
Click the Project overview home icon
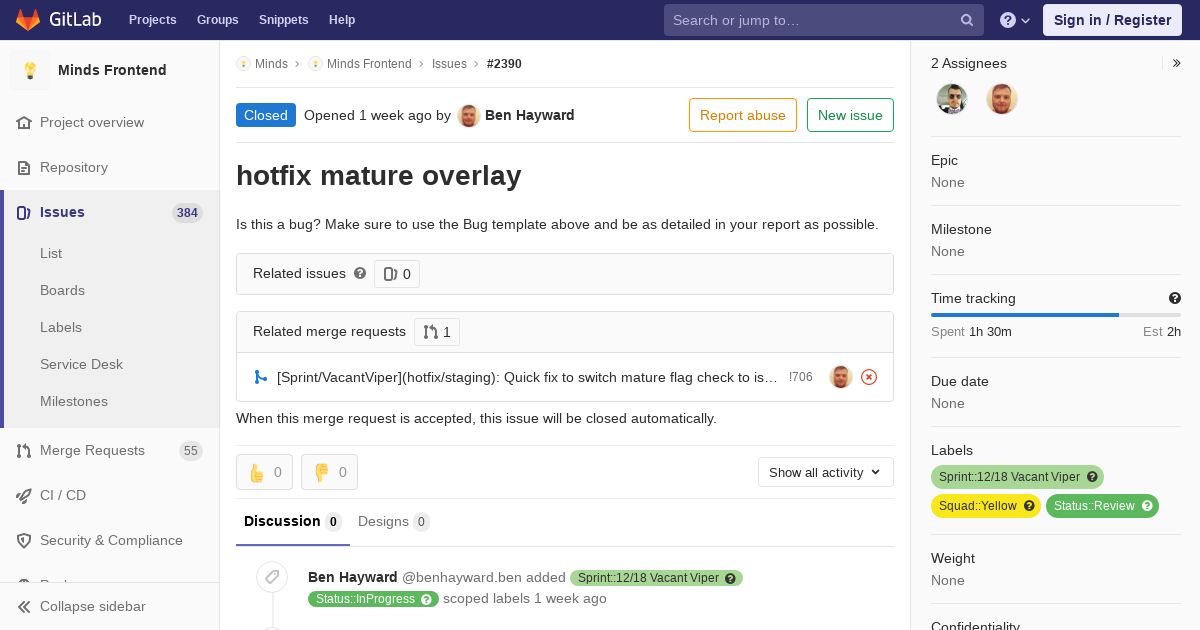[x=24, y=123]
